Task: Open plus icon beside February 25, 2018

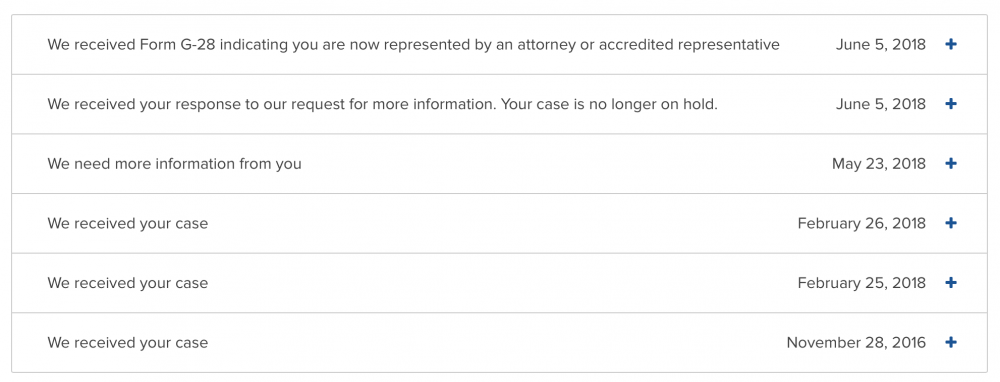Action: [951, 283]
